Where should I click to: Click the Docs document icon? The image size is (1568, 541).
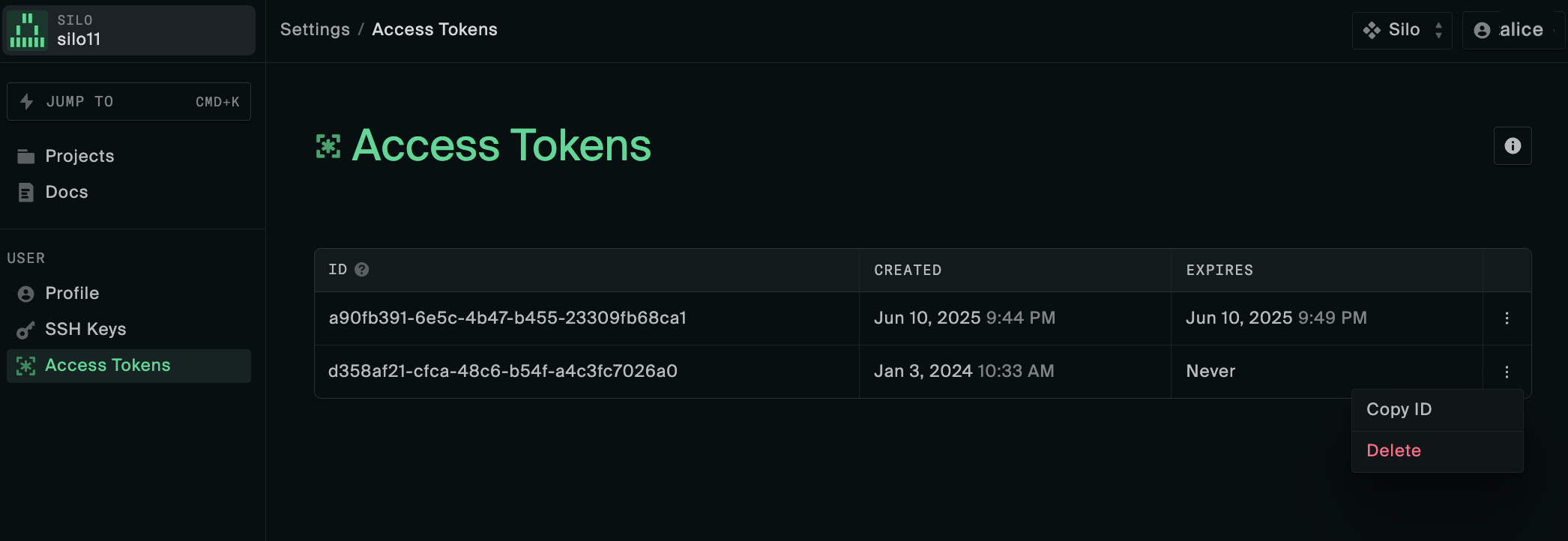point(26,193)
